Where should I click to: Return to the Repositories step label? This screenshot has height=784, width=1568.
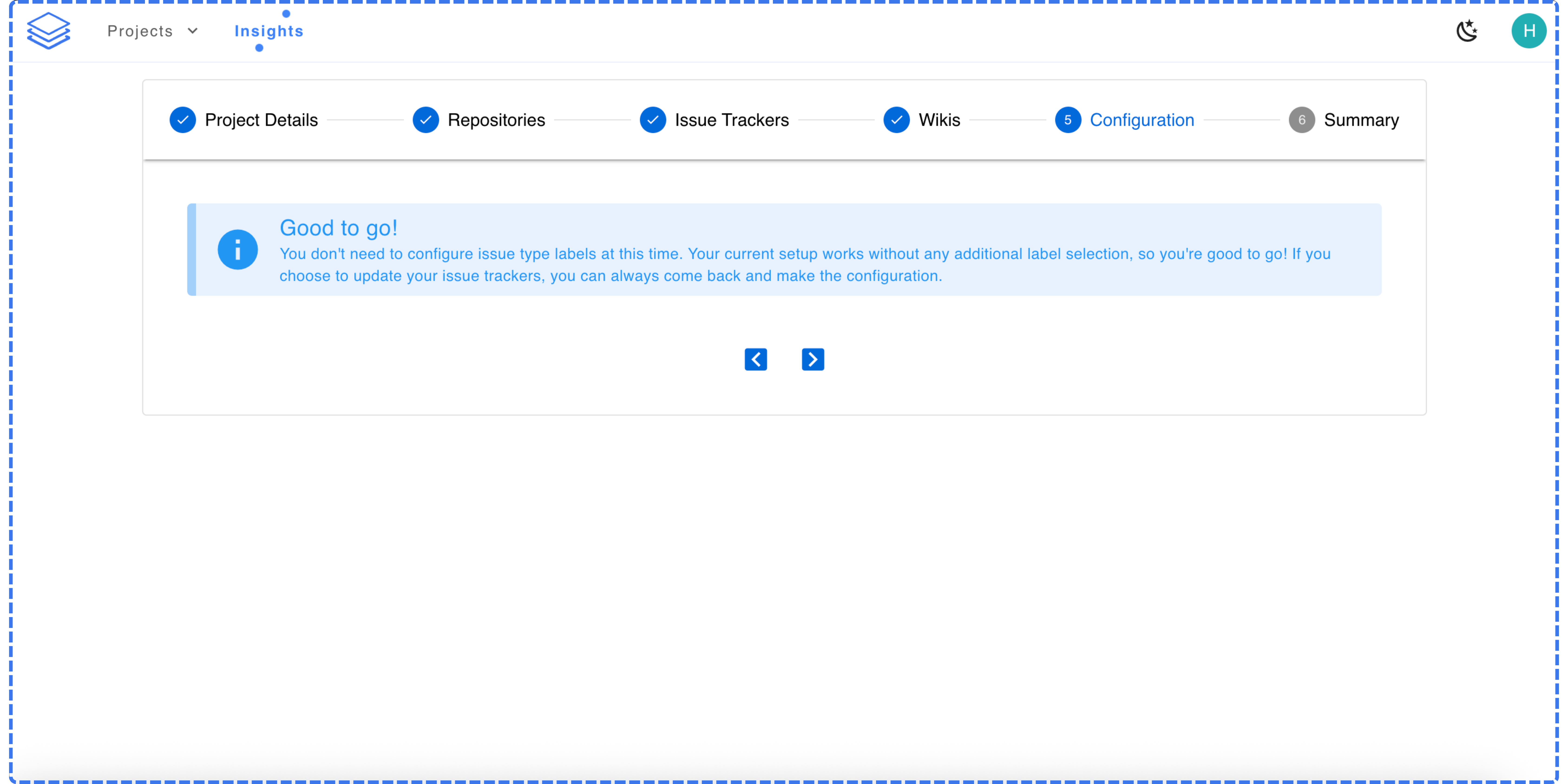coord(496,120)
